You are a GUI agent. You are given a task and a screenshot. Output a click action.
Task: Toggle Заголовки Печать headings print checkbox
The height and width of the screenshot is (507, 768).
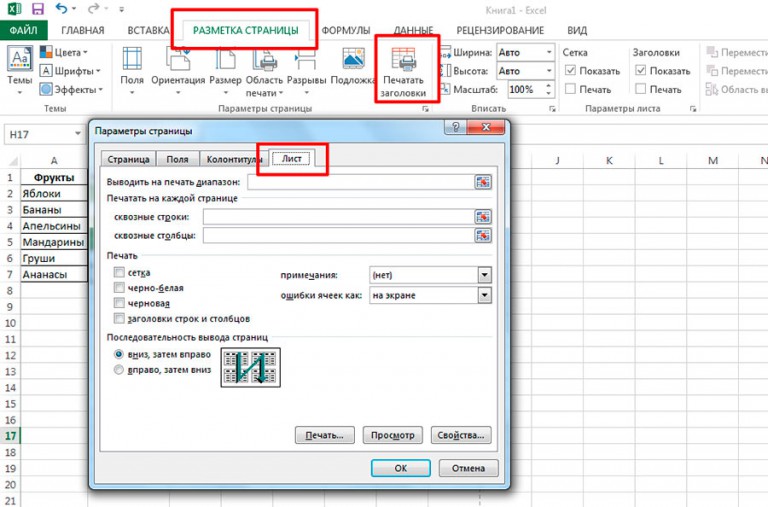[641, 89]
